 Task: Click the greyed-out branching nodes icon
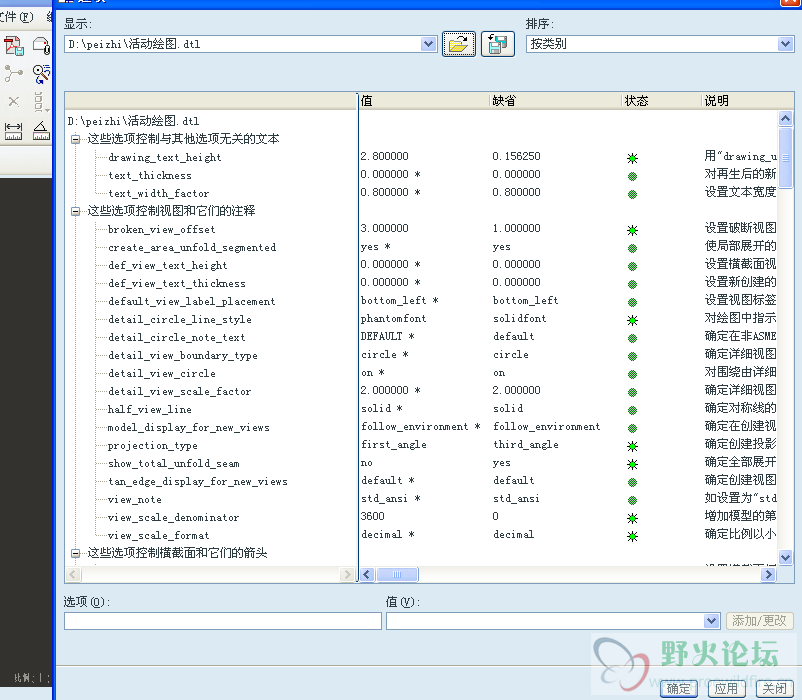pos(14,74)
